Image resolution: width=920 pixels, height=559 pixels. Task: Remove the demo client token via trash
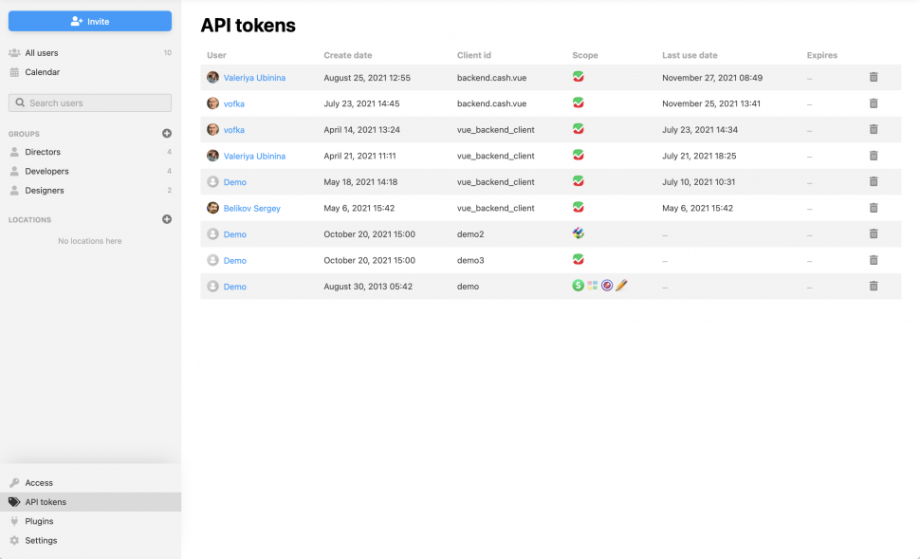(873, 286)
